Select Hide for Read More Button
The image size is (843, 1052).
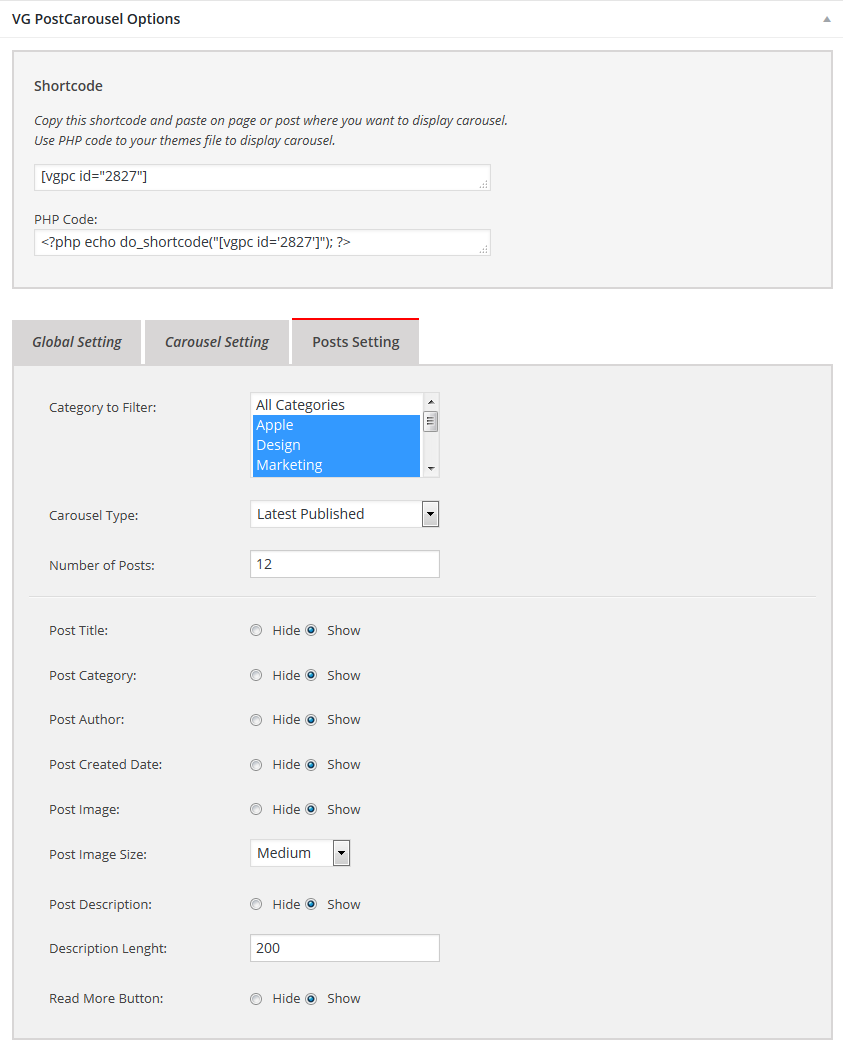coord(256,999)
